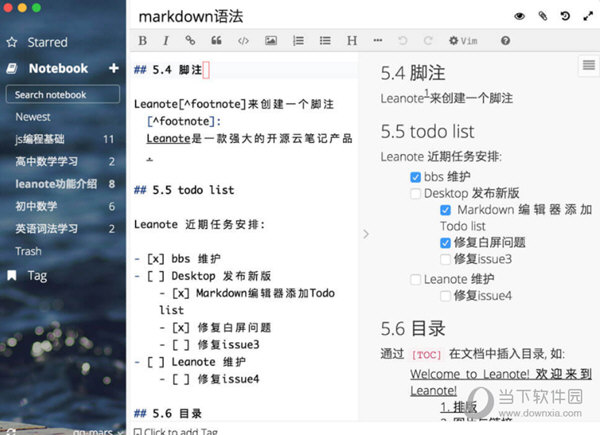Click the '[^footnote]:' editor line

(184, 121)
